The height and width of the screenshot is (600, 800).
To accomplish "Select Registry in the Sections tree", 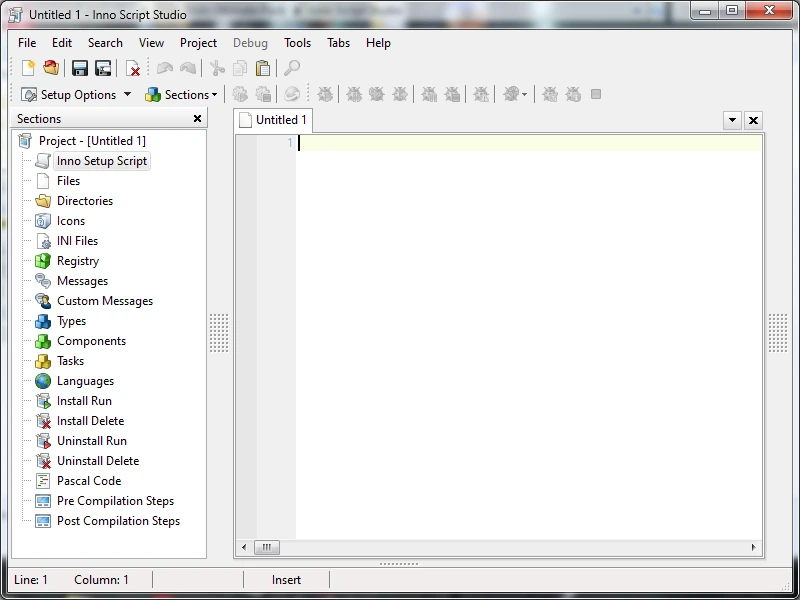I will pyautogui.click(x=78, y=261).
